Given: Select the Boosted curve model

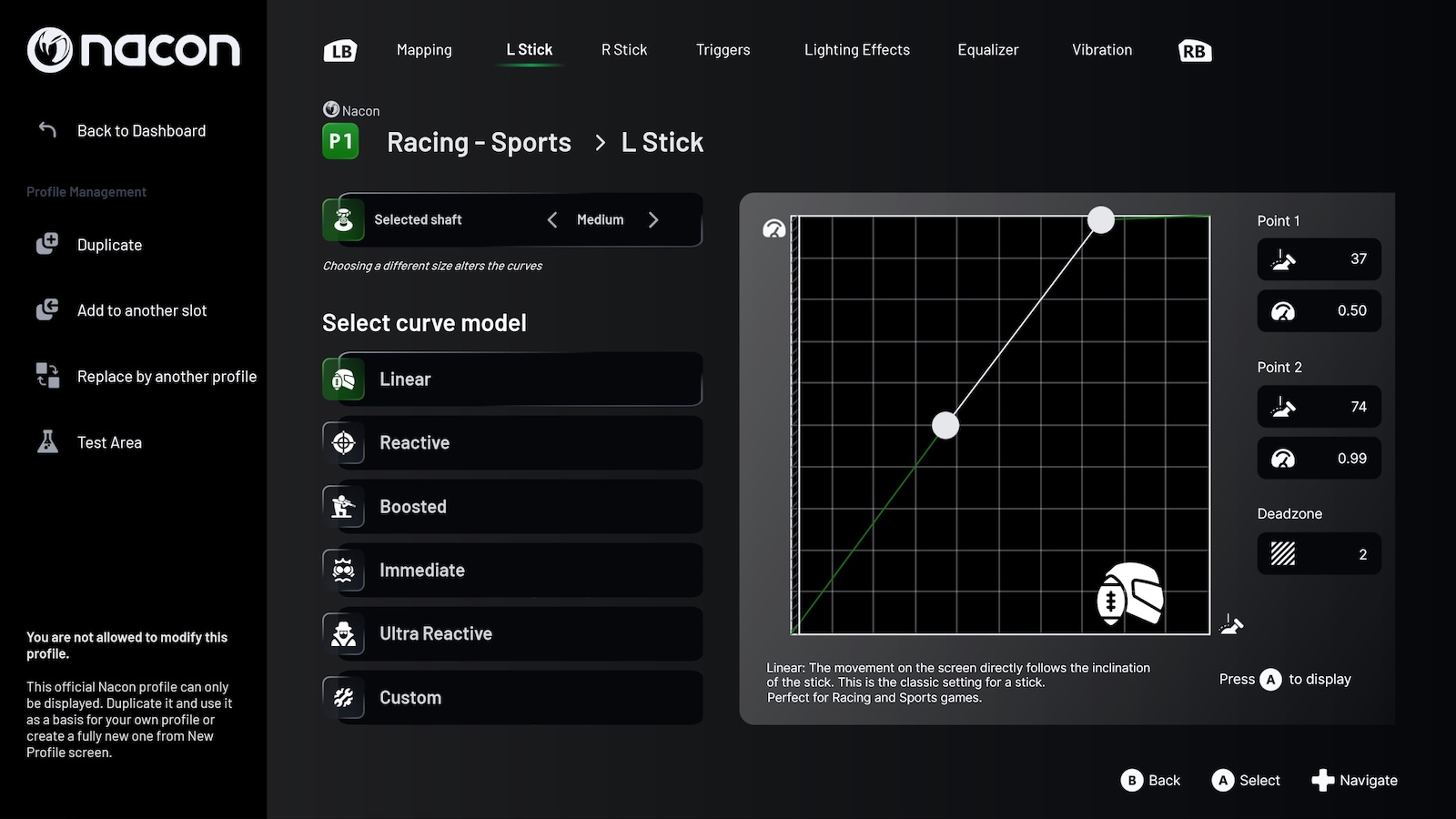Looking at the screenshot, I should tap(512, 506).
